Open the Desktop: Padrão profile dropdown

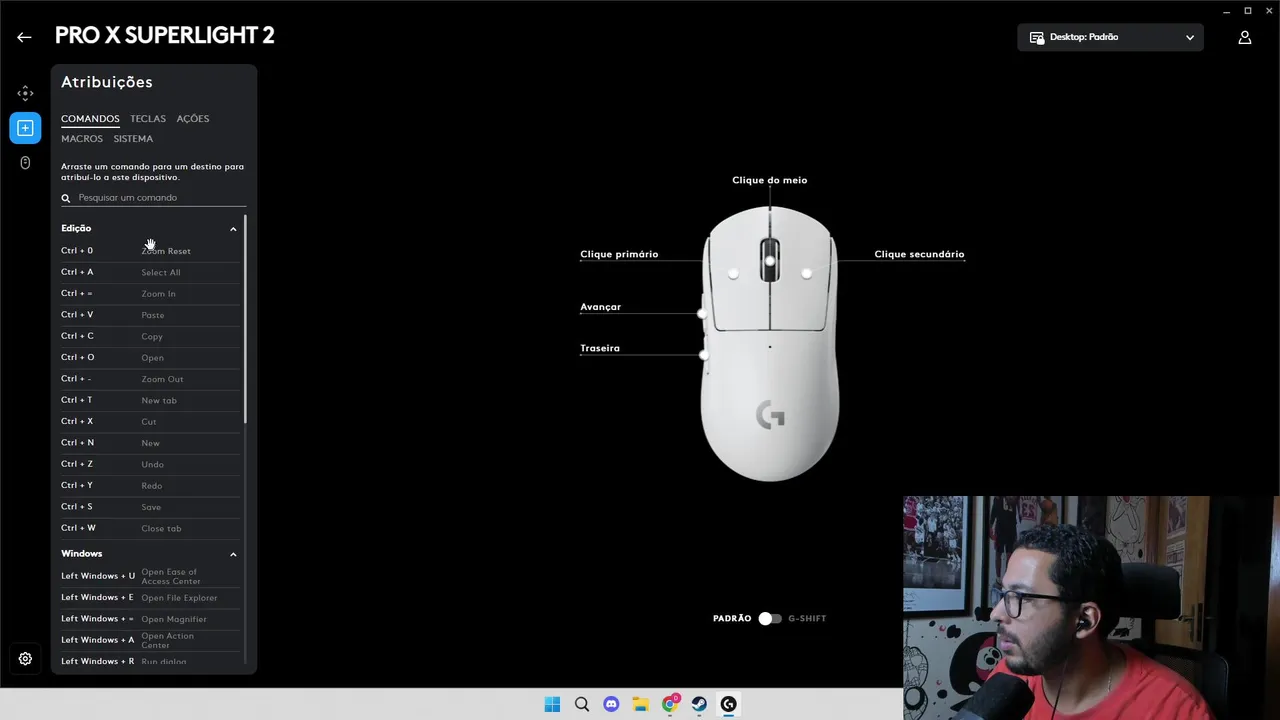[1110, 37]
